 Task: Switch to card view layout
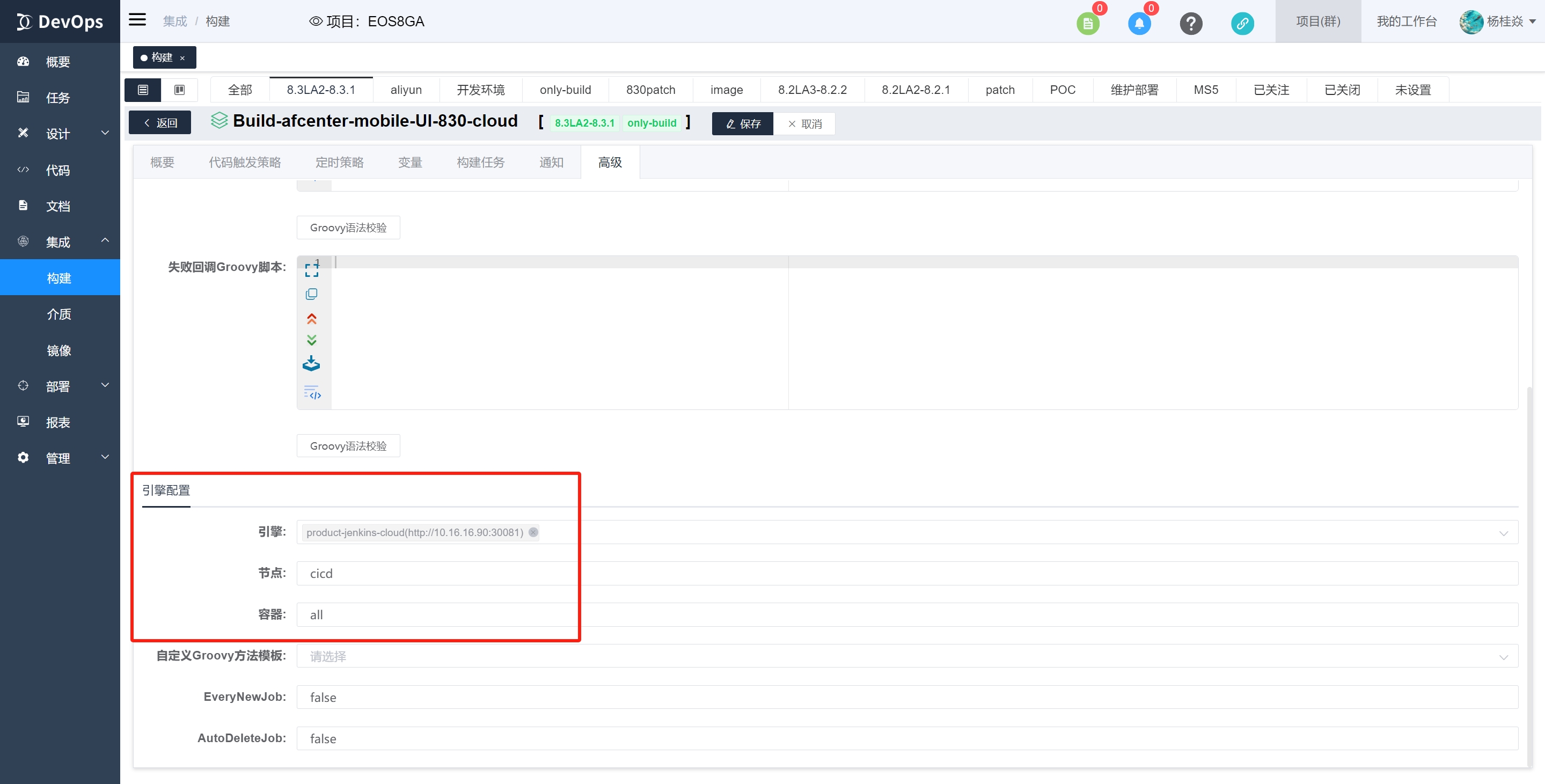click(x=179, y=90)
